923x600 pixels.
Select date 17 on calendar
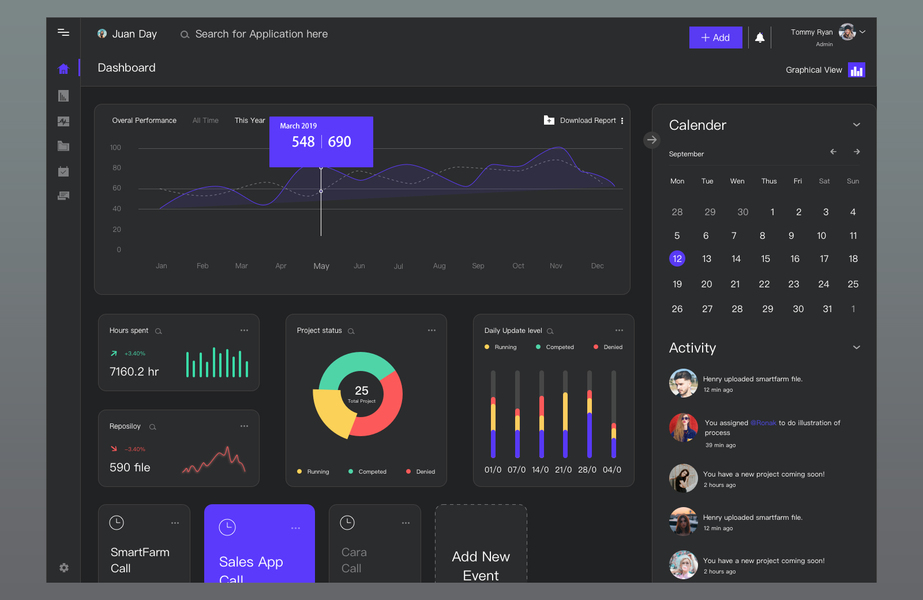[x=824, y=258]
